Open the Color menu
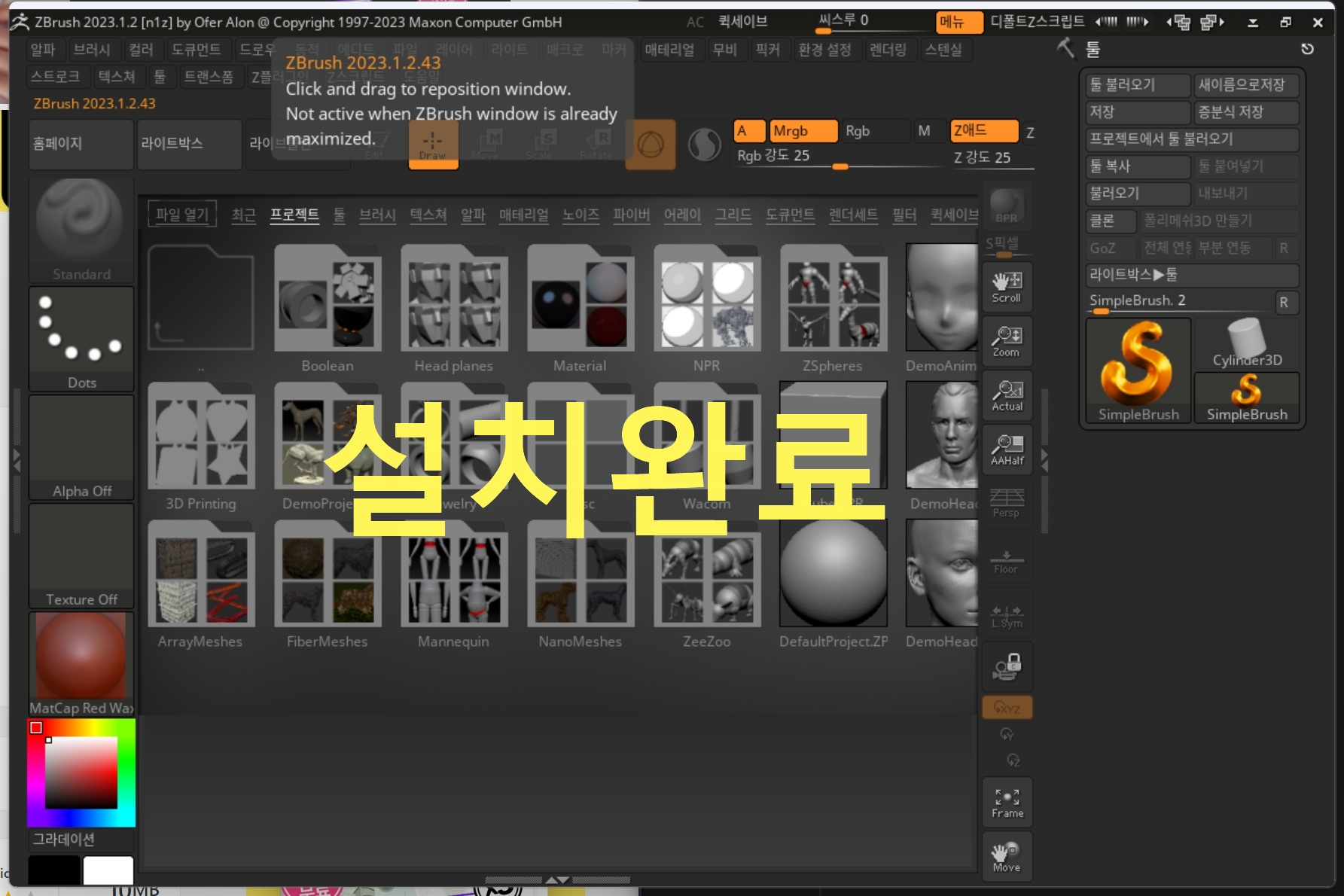This screenshot has height=896, width=1344. [141, 50]
